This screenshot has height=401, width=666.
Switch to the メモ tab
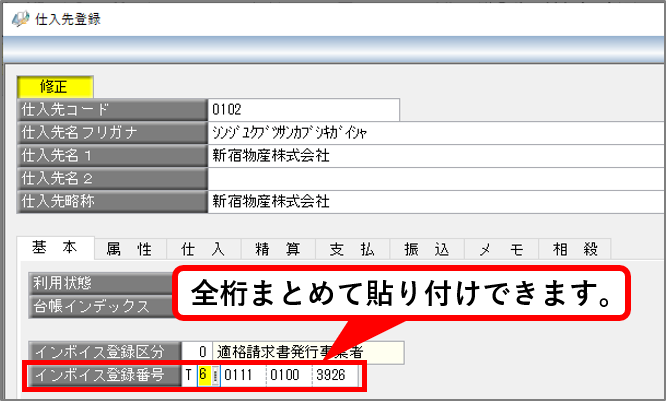501,249
